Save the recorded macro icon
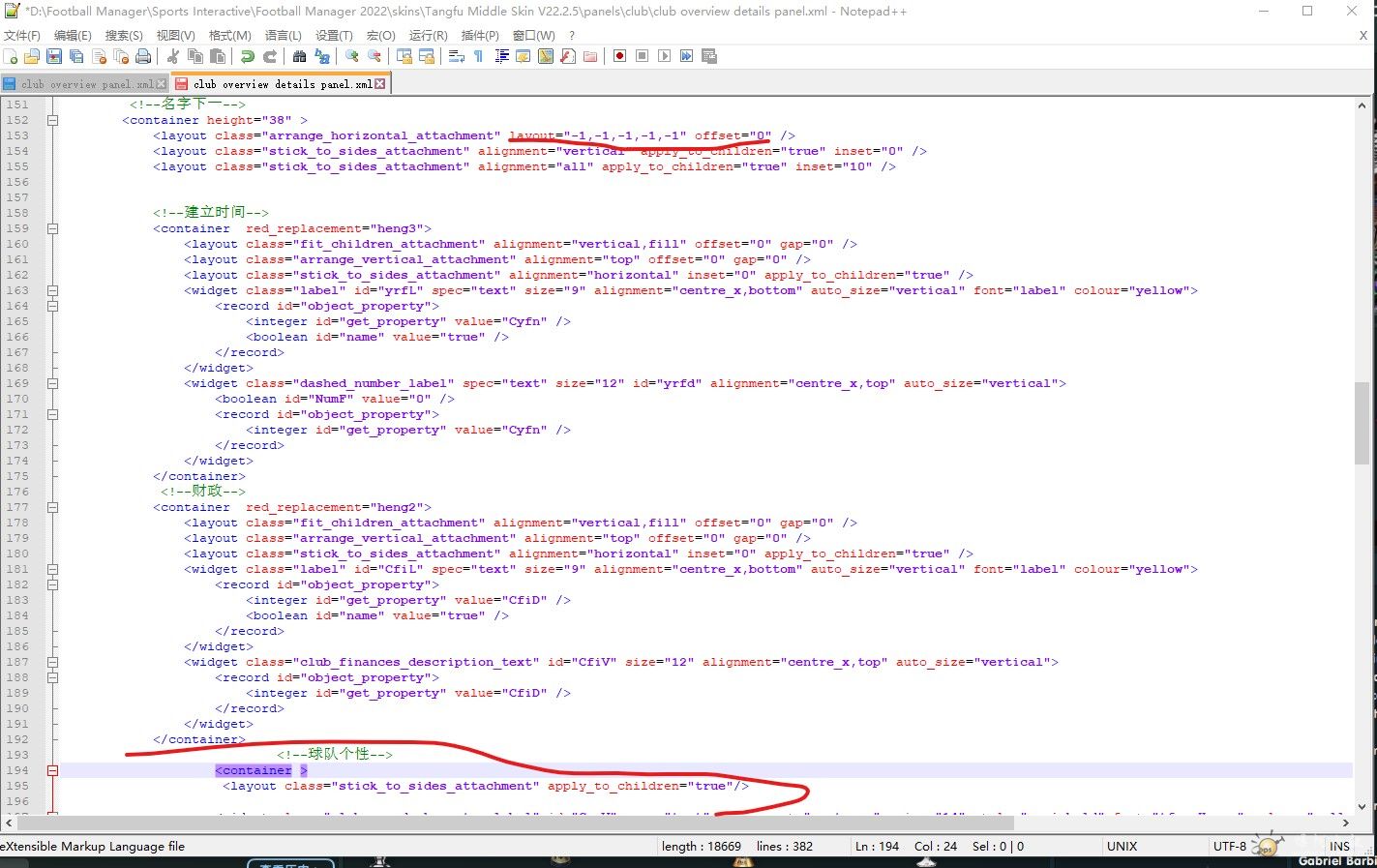 (x=709, y=56)
